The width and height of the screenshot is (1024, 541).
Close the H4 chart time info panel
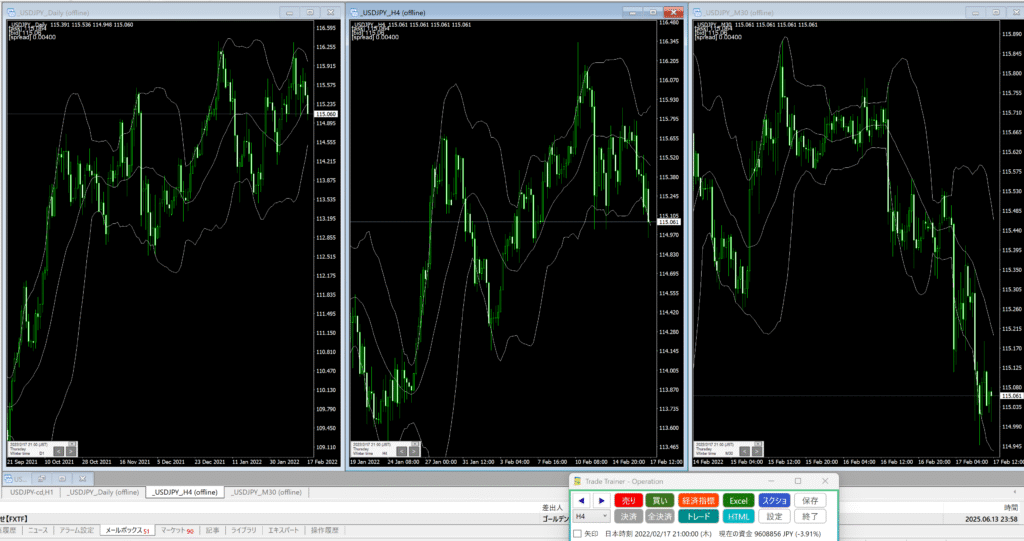point(415,444)
